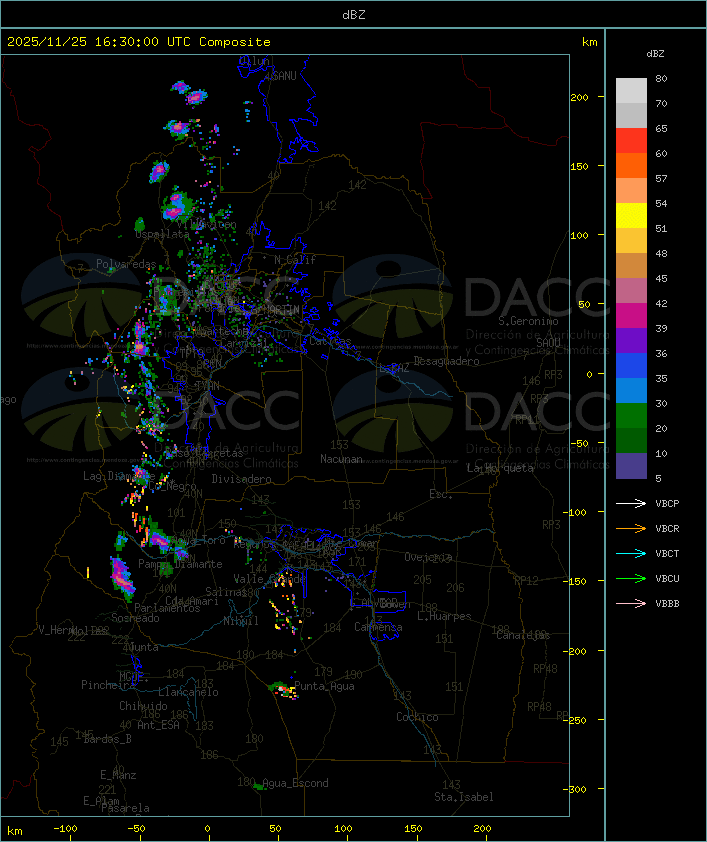Click the magenta 39-42 dBZ color swatch

(631, 315)
